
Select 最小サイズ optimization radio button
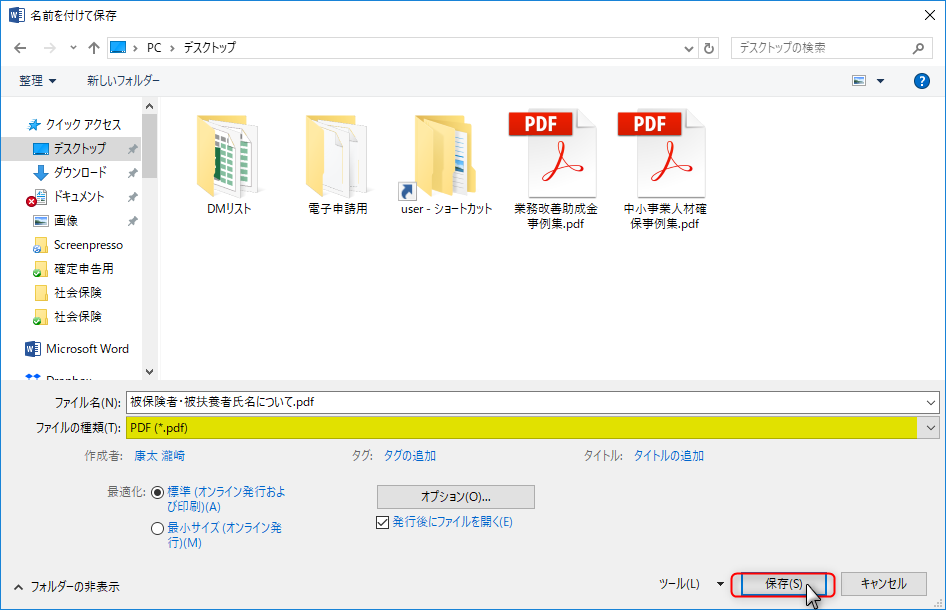click(x=157, y=529)
